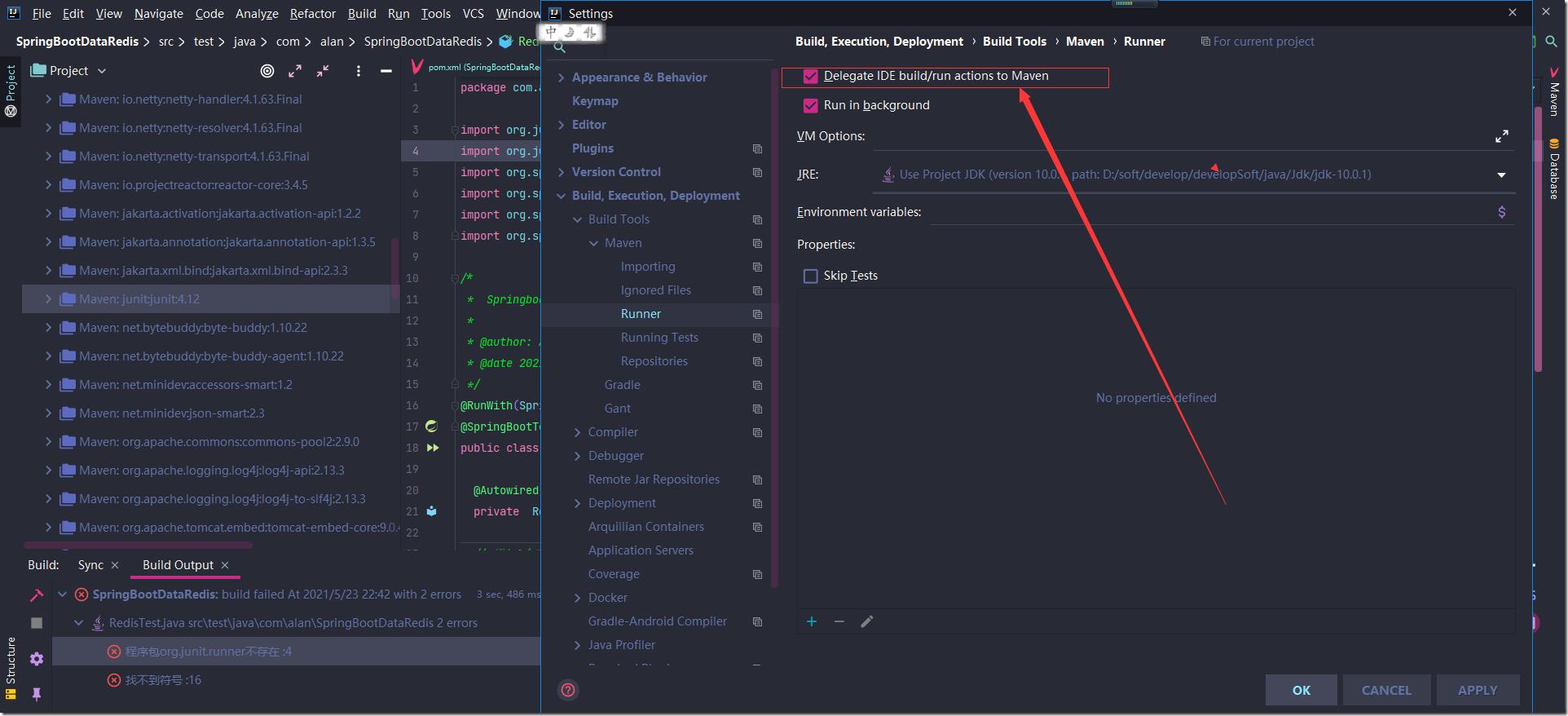Click project-level icon beside Runner
The width and height of the screenshot is (1568, 716).
(757, 314)
